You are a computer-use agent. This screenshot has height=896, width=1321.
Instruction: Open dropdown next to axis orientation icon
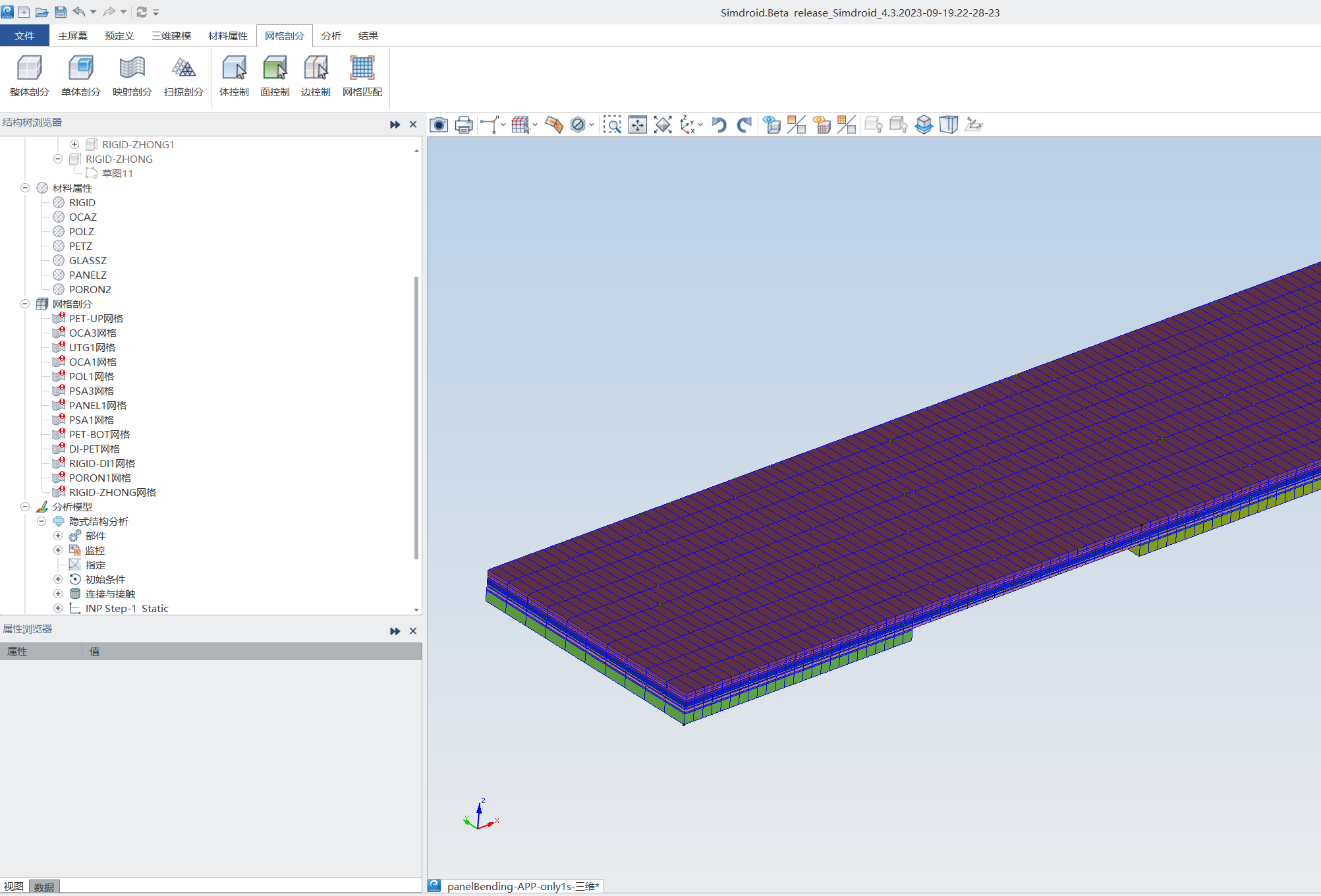pyautogui.click(x=700, y=125)
